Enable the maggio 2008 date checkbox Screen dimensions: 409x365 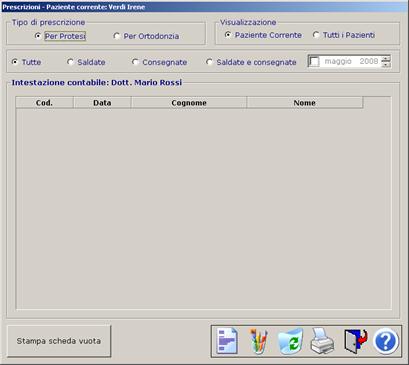(314, 61)
